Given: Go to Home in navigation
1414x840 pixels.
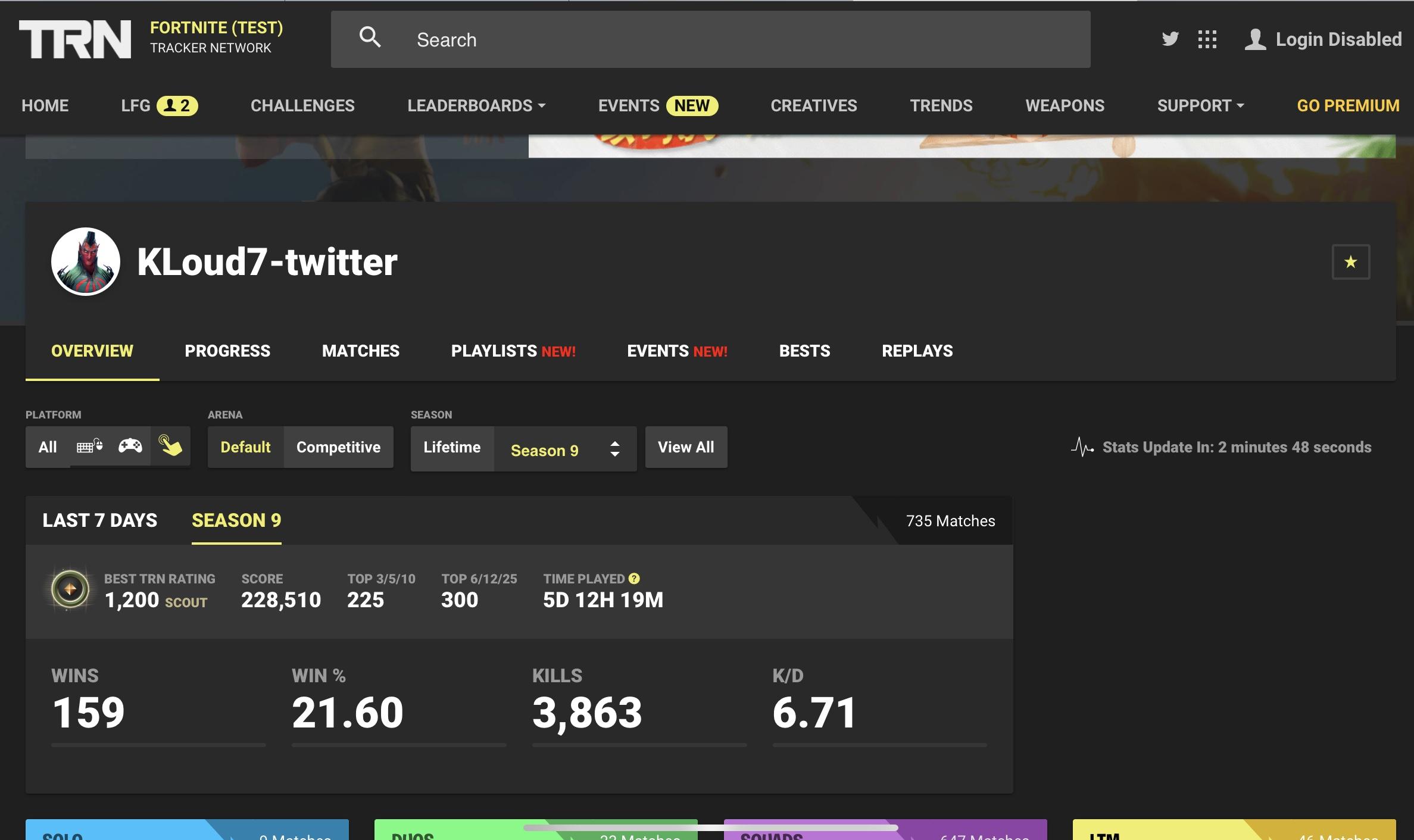Looking at the screenshot, I should click(45, 105).
